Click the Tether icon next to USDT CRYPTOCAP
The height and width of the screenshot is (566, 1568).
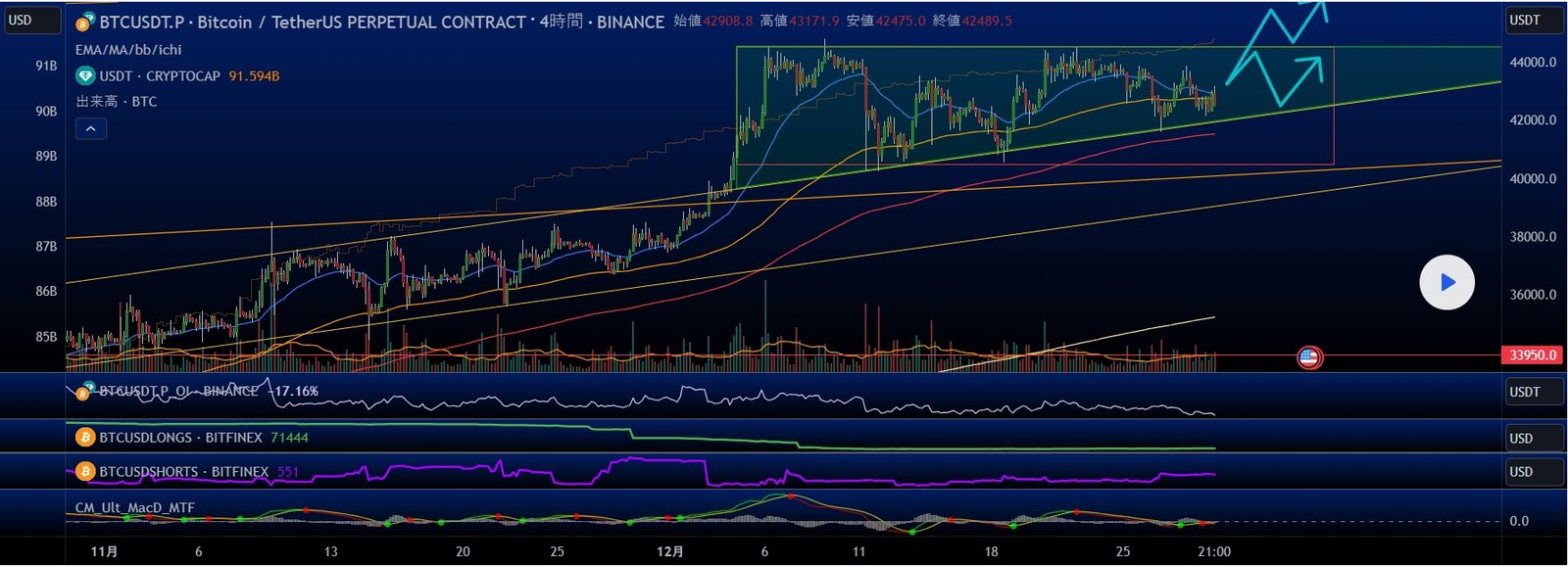point(85,75)
